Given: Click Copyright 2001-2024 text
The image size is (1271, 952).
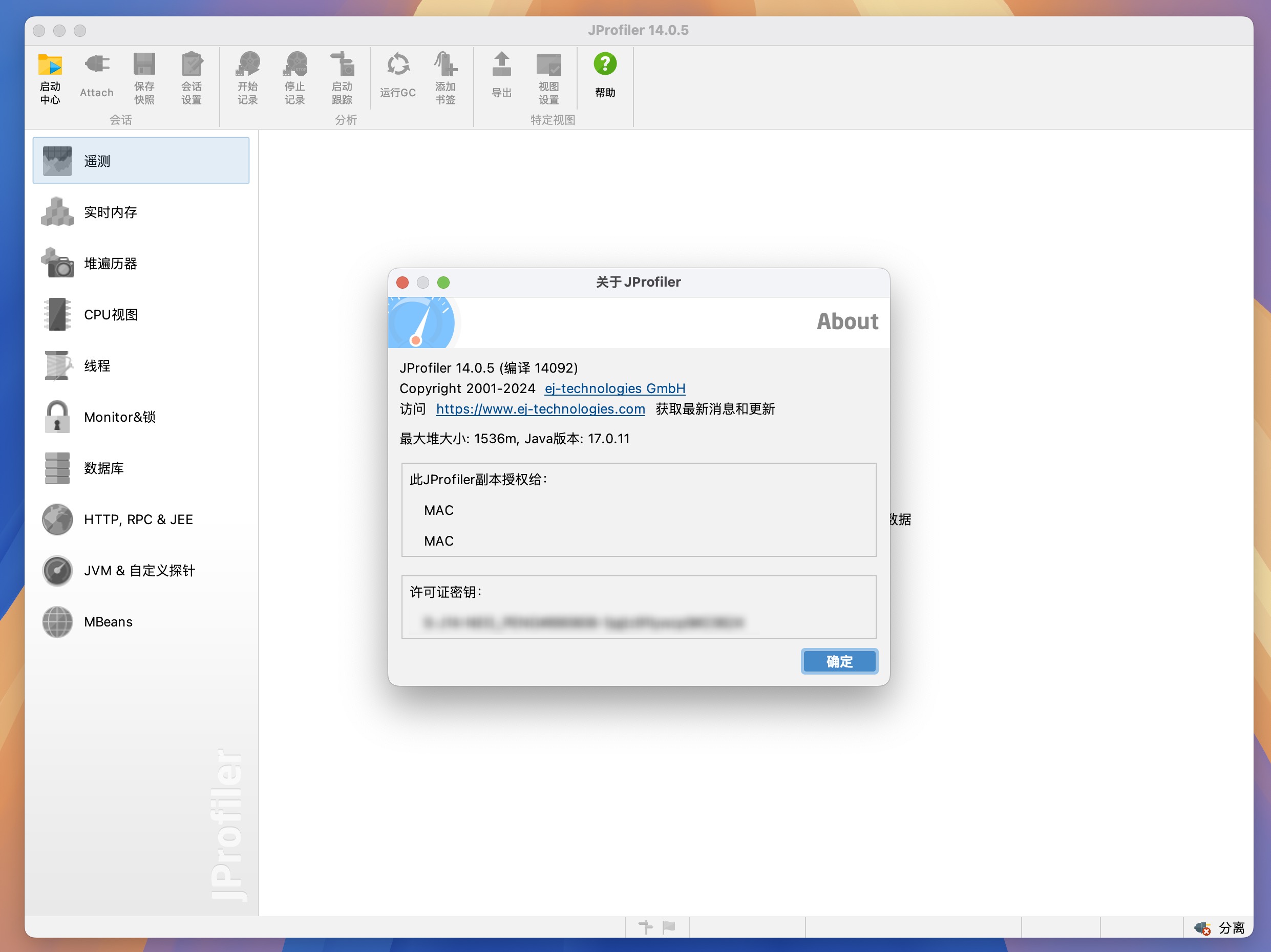Looking at the screenshot, I should point(467,388).
